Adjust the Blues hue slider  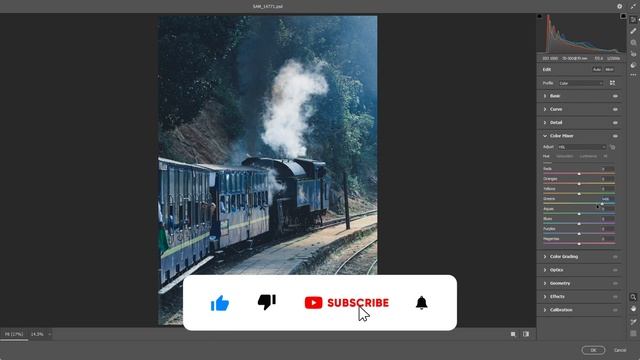579,224
